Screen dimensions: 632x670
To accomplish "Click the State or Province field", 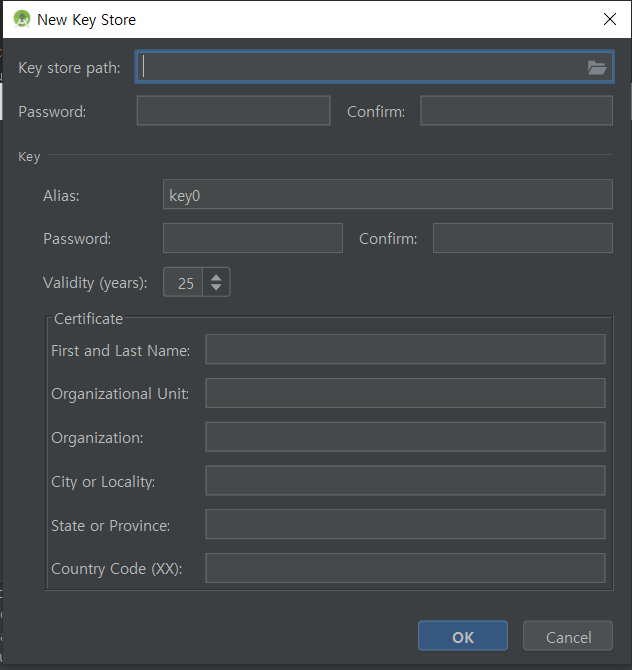I will pos(405,524).
